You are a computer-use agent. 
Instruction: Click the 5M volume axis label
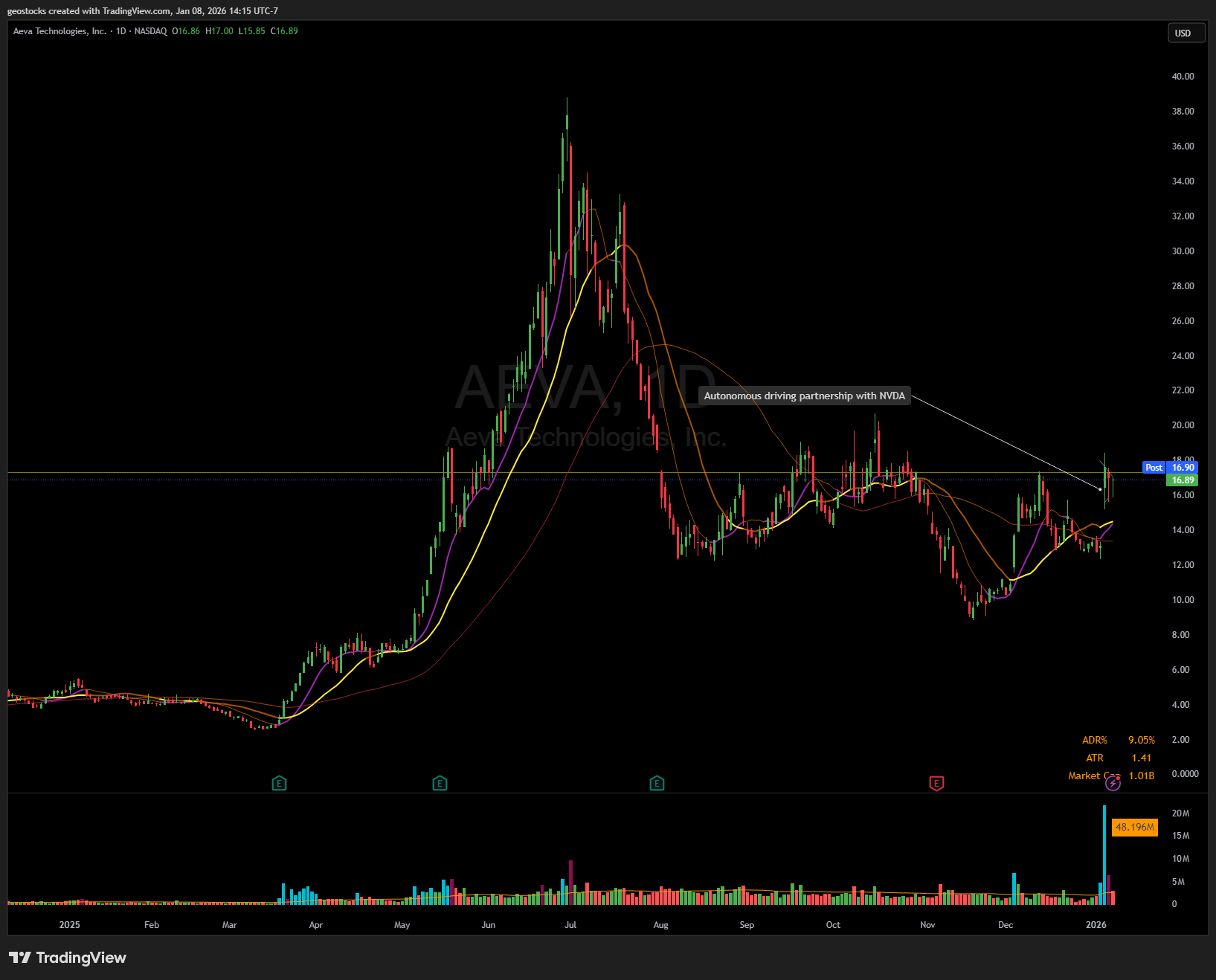pos(1178,882)
